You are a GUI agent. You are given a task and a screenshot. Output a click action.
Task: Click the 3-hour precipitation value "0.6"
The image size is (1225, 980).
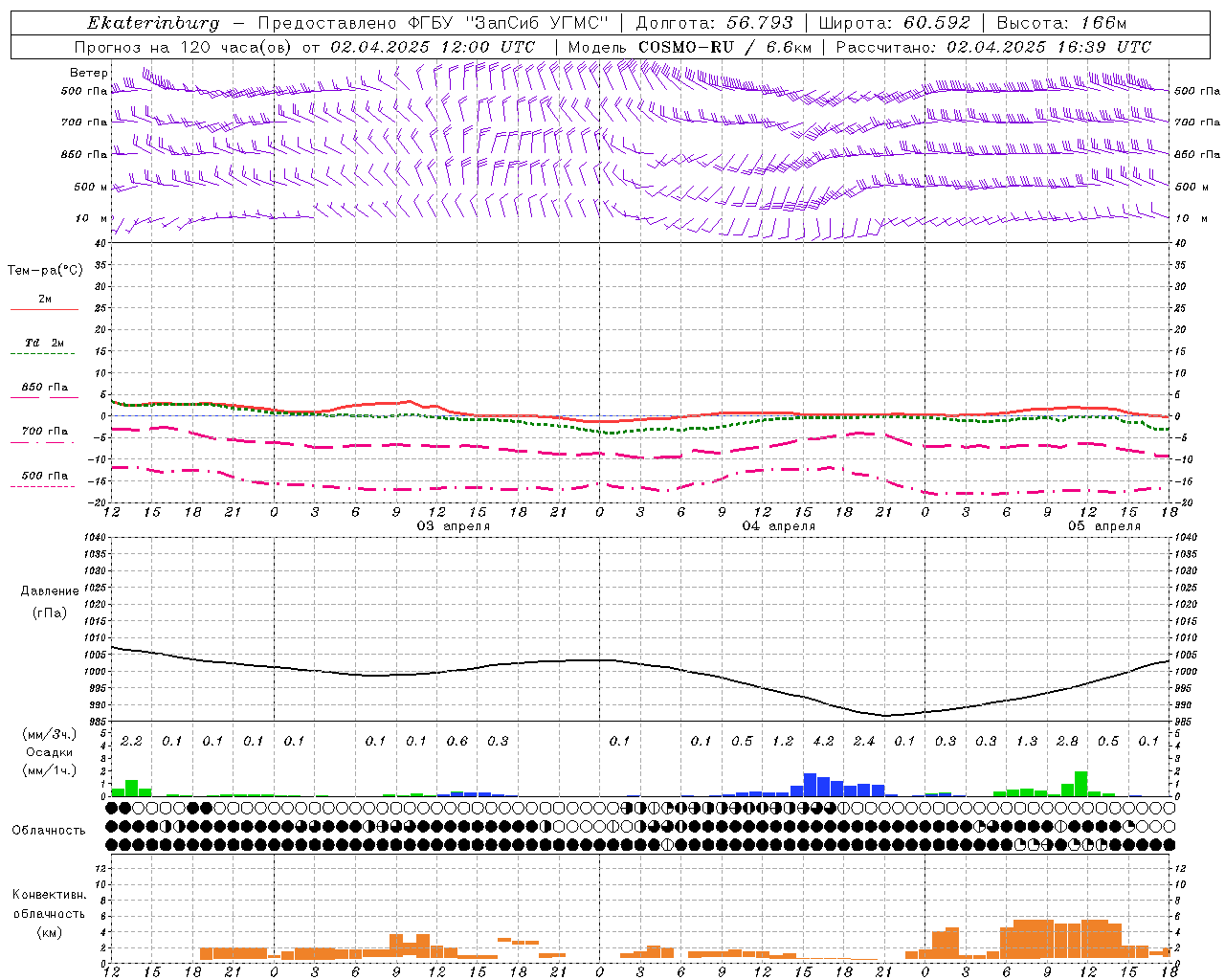457,742
